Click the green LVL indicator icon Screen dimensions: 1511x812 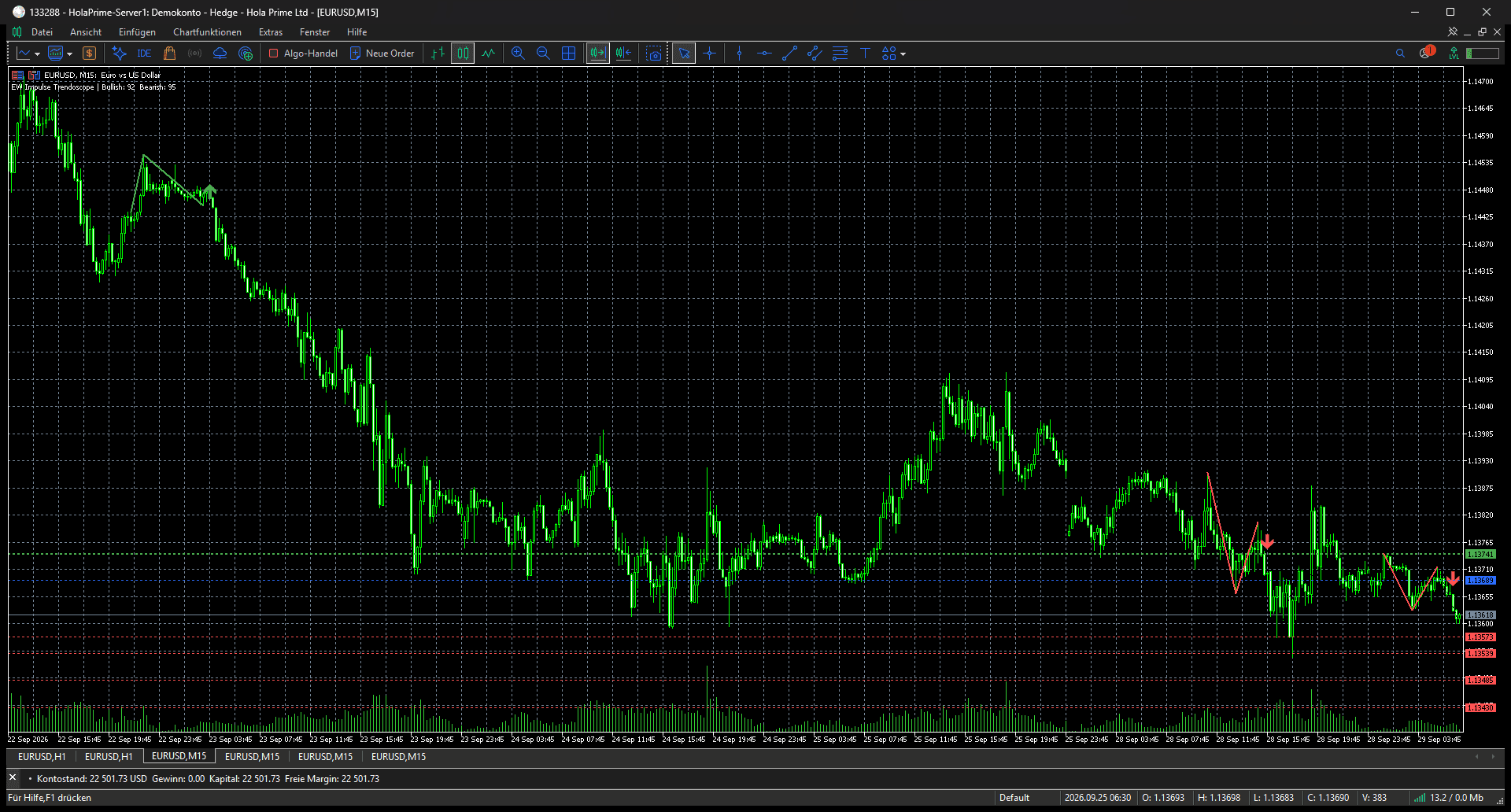pos(1454,54)
